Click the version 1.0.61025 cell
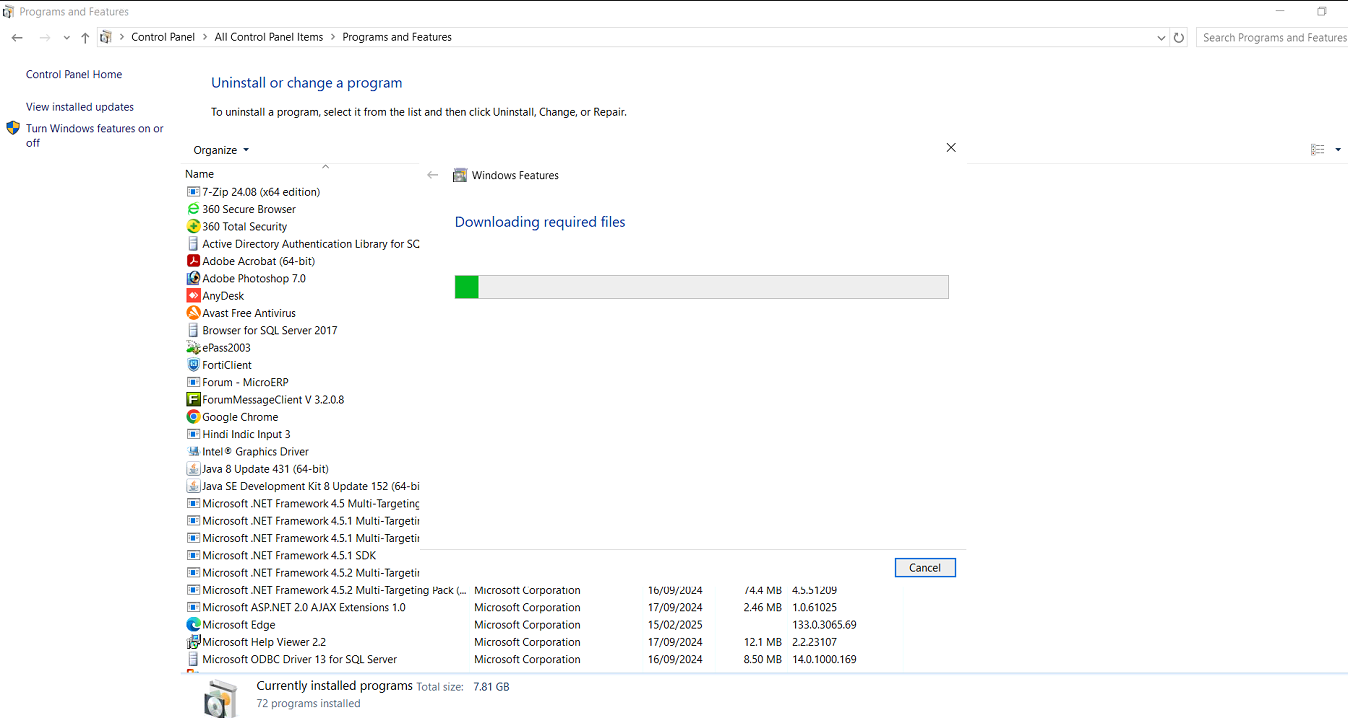The width and height of the screenshot is (1348, 718). click(814, 608)
